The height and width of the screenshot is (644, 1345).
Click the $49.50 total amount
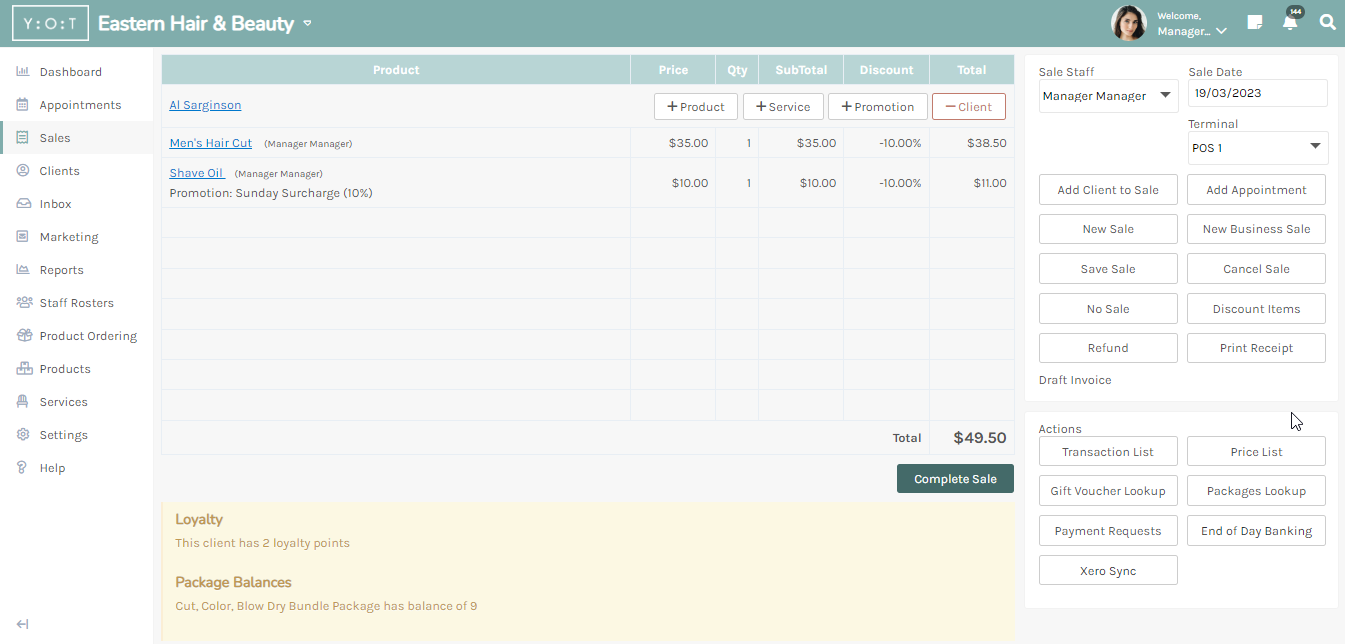(979, 438)
